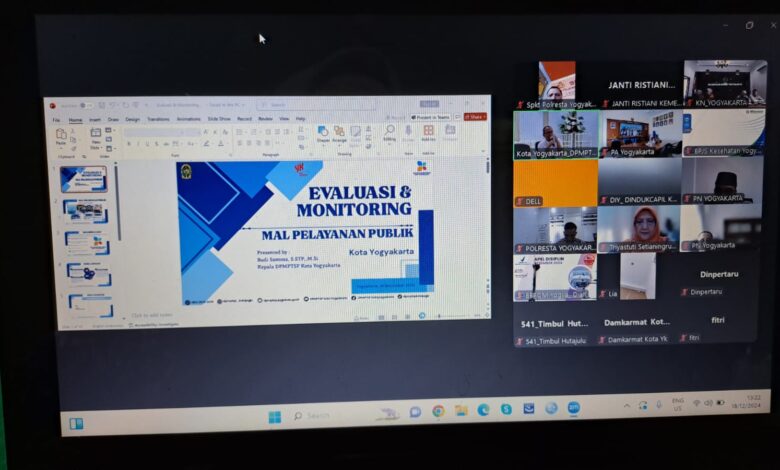Open the Paste dropdown arrow

(x=61, y=148)
